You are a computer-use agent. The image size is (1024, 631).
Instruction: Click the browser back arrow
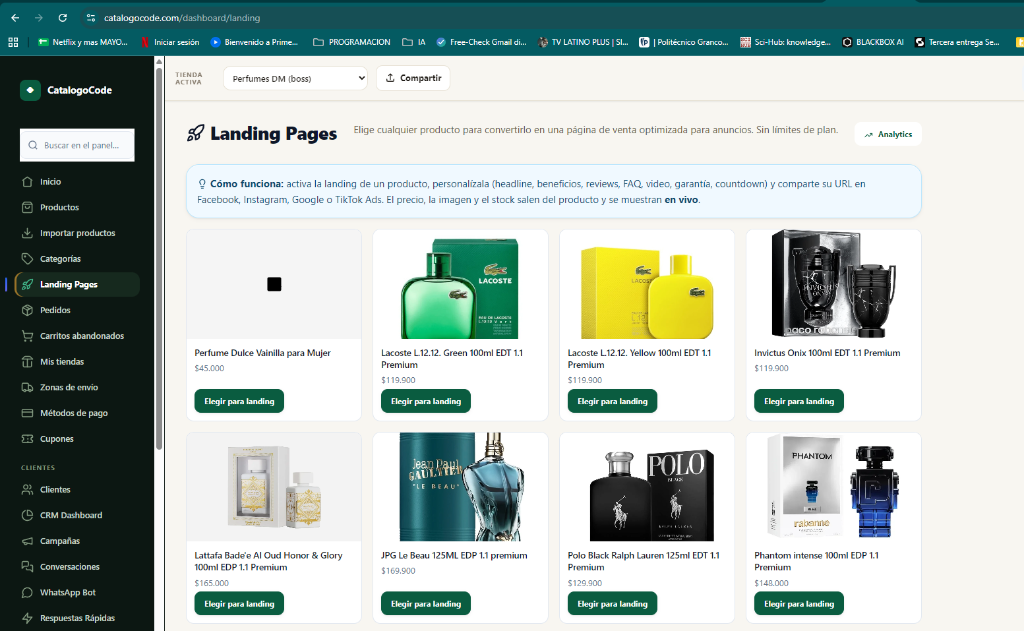[15, 18]
